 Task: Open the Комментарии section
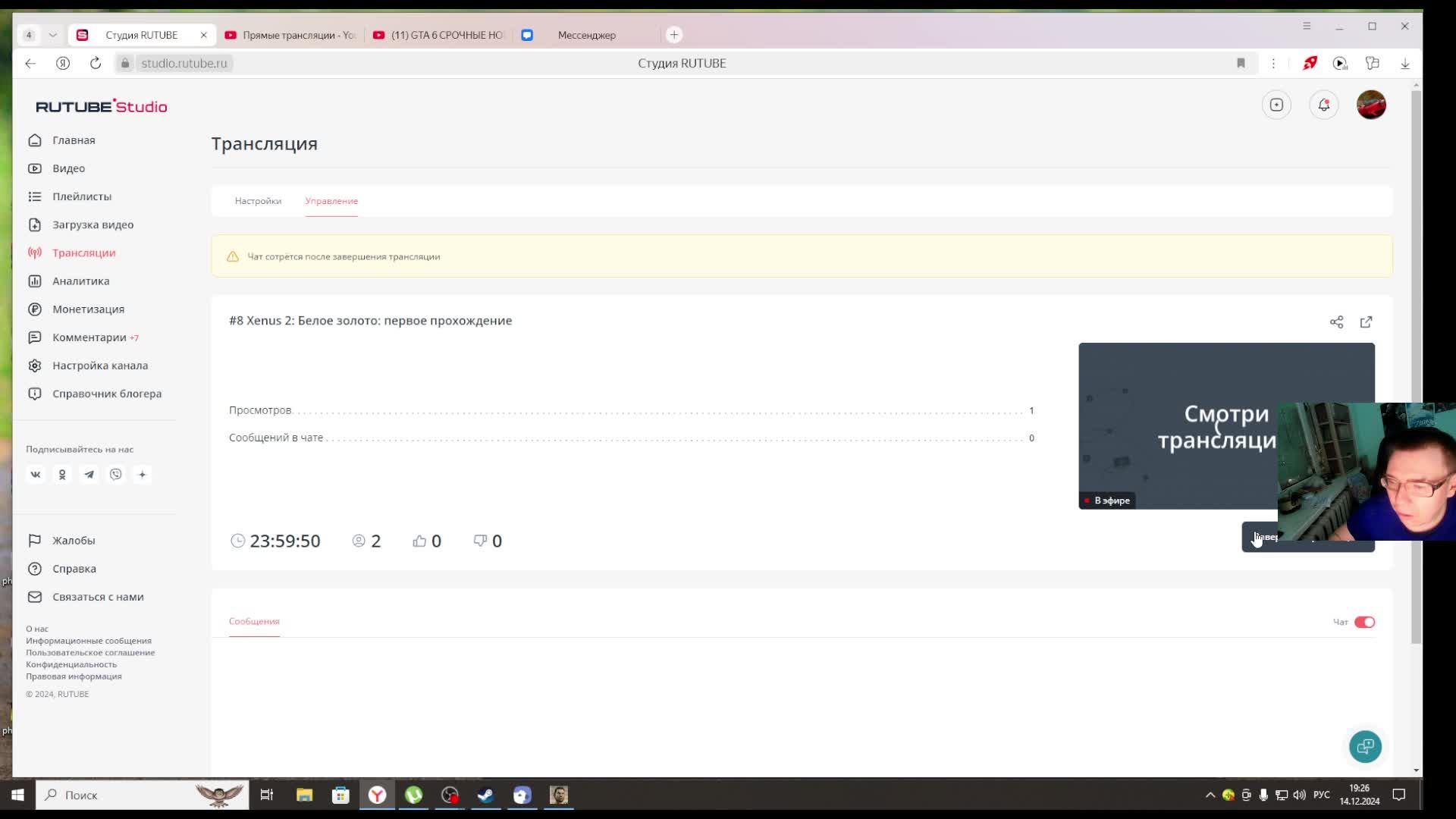89,337
